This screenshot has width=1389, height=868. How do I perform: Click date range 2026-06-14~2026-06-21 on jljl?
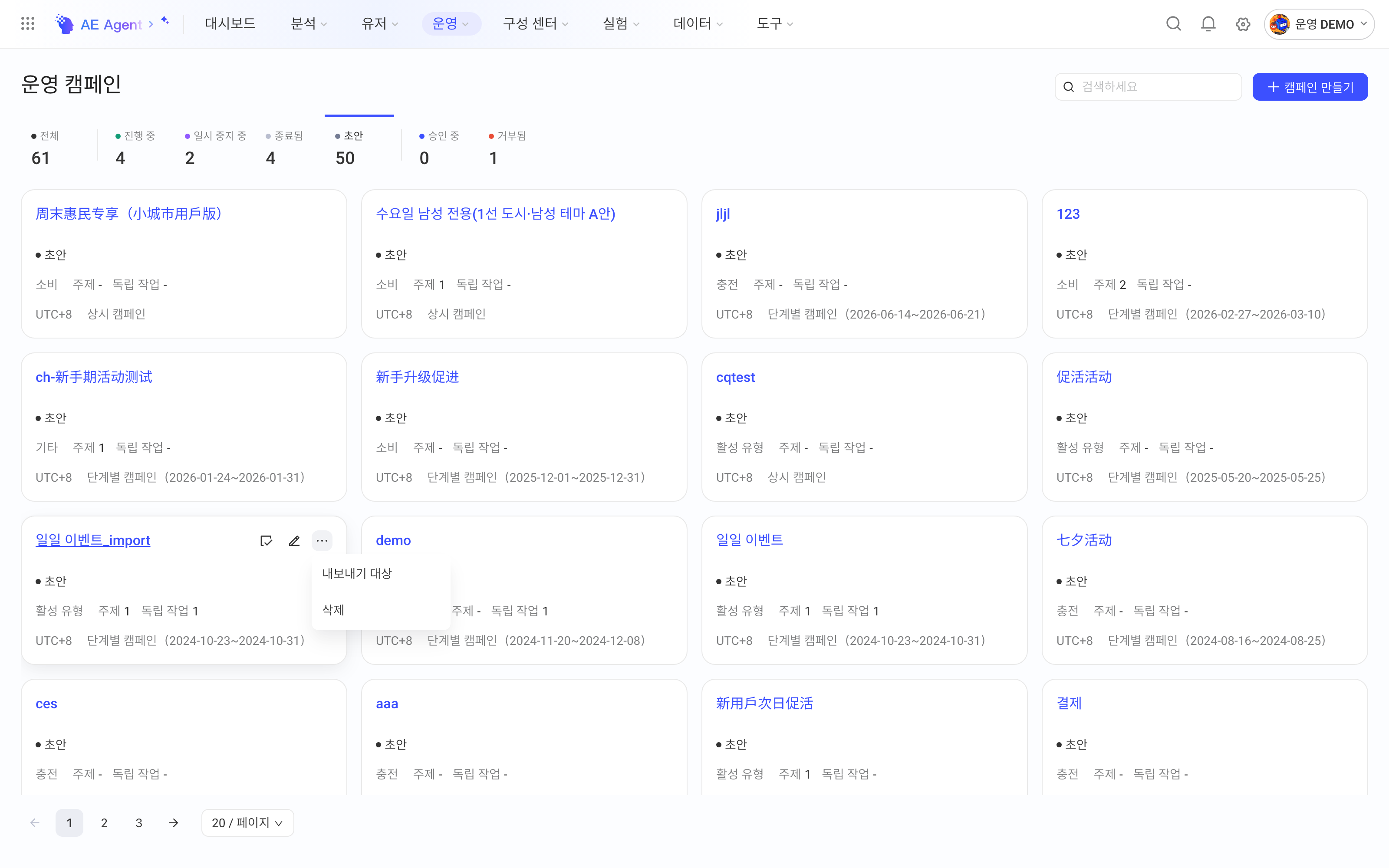click(915, 314)
